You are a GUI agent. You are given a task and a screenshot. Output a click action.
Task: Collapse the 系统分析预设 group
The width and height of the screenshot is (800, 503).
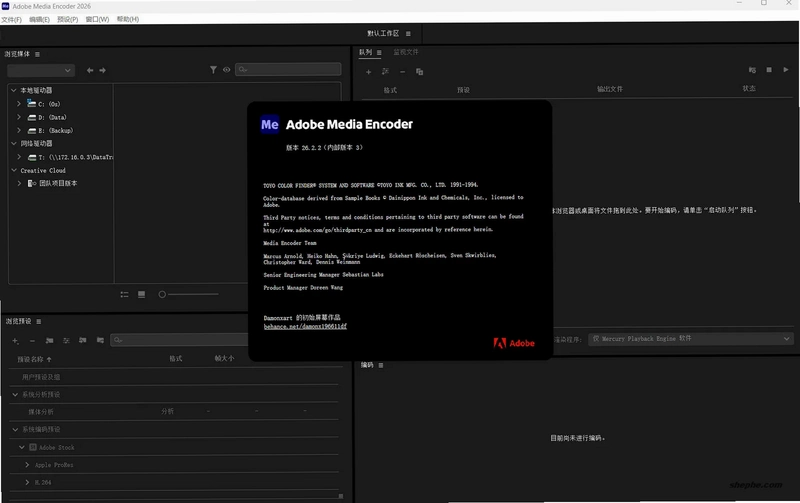(x=15, y=394)
